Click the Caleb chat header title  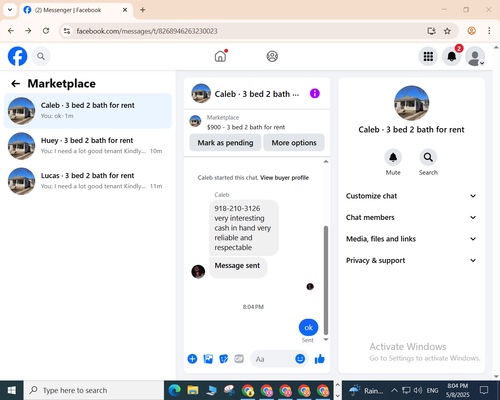257,94
